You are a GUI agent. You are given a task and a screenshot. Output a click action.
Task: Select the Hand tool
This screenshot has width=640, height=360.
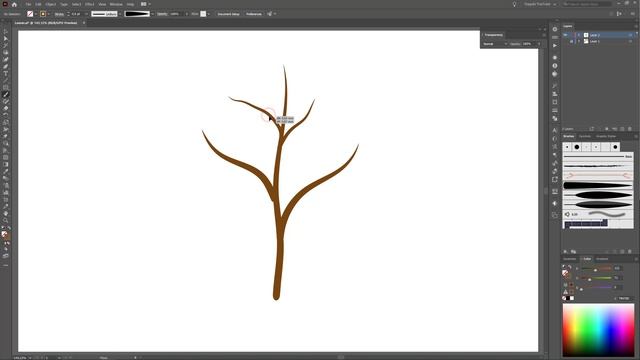point(5,213)
